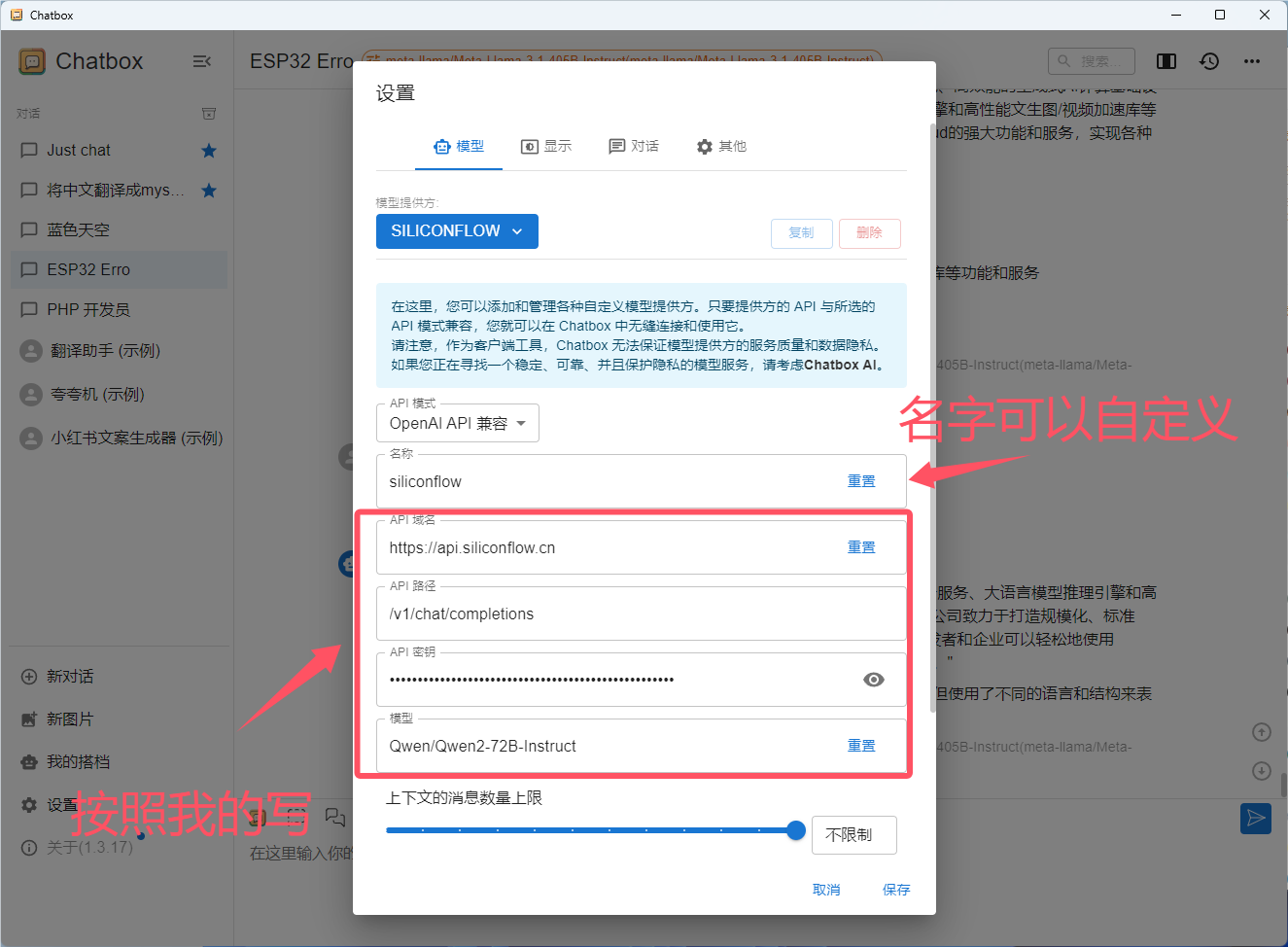Switch to the 其他 tab
This screenshot has height=947, width=1288.
(x=721, y=146)
